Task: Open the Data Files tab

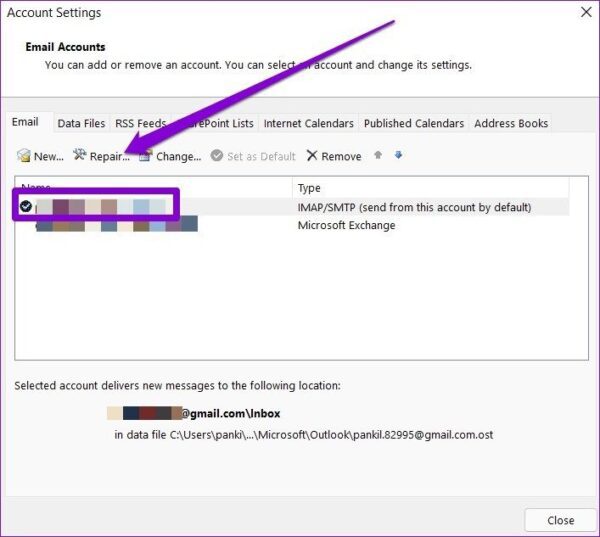Action: [x=81, y=123]
